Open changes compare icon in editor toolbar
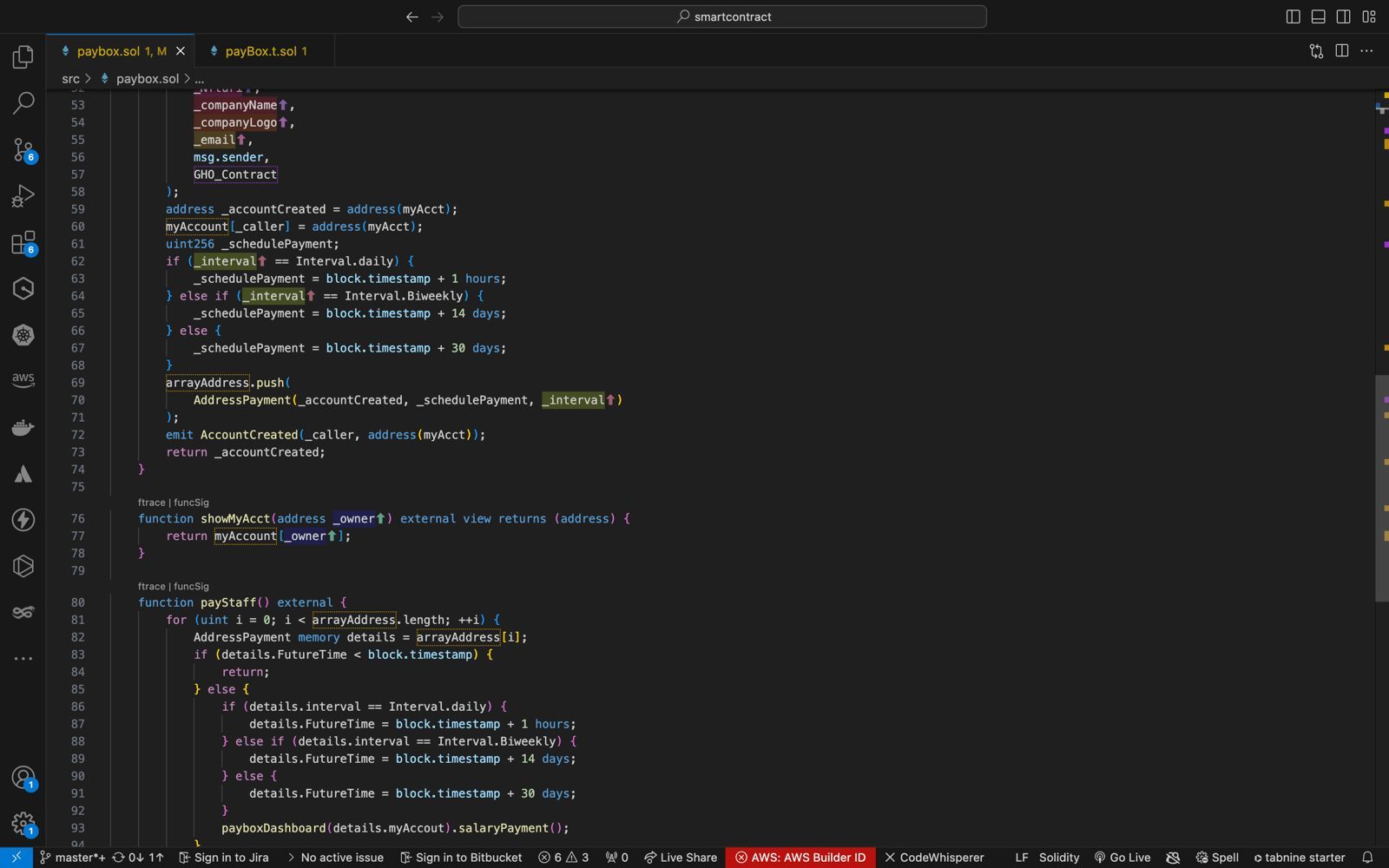The image size is (1389, 868). pyautogui.click(x=1316, y=51)
